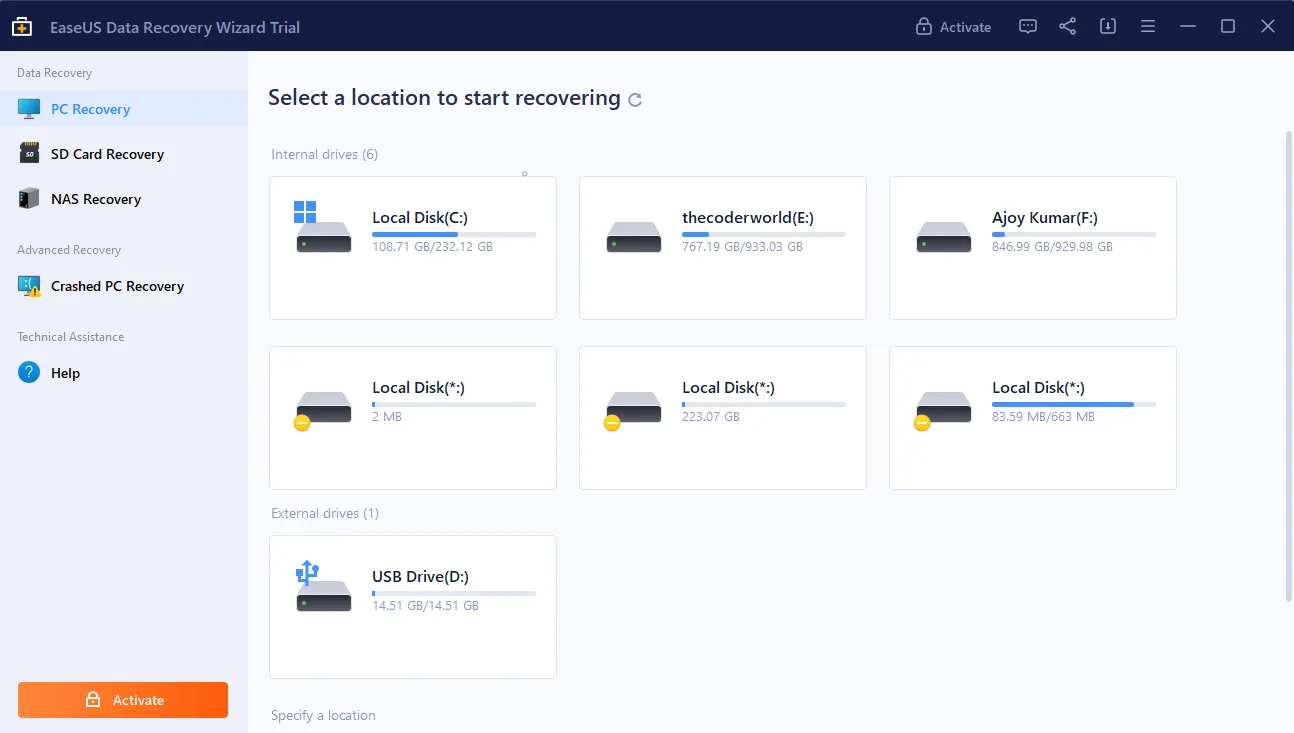Open the feedback chat icon in title bar
The height and width of the screenshot is (733, 1294).
(x=1027, y=27)
